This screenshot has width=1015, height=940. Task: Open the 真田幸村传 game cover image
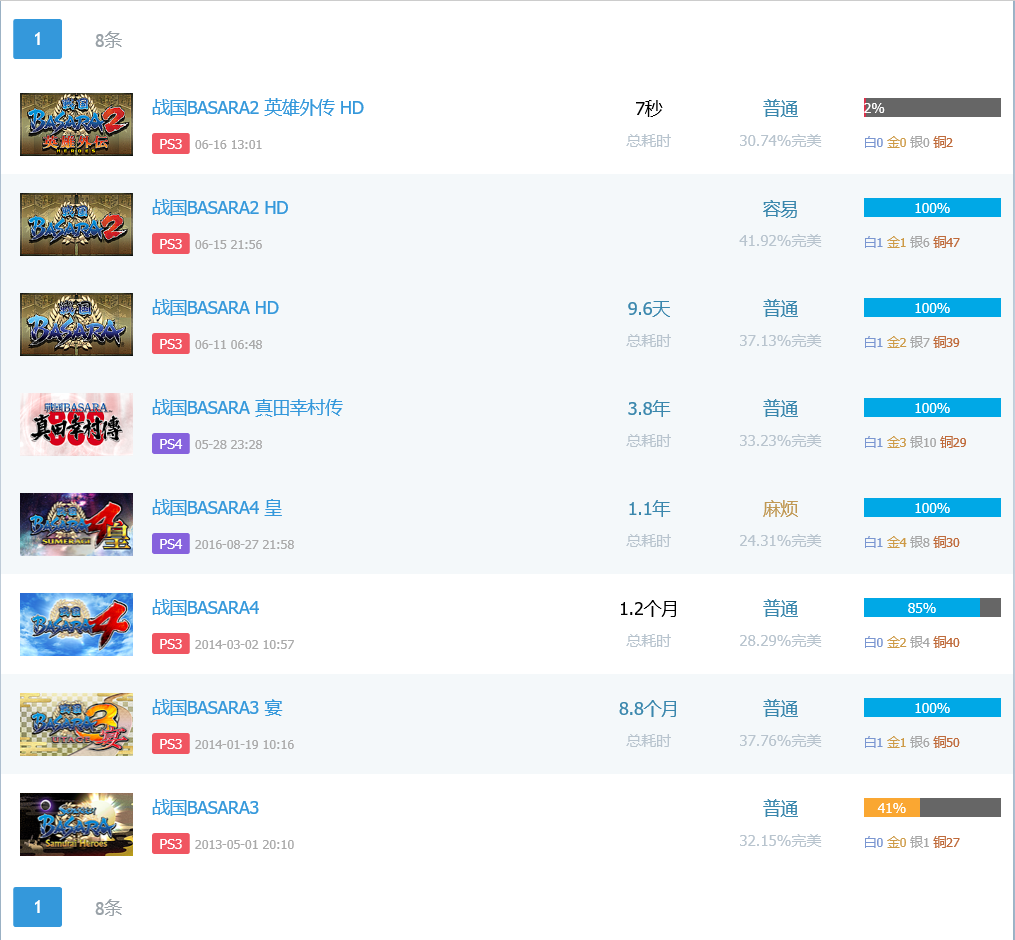coord(76,424)
